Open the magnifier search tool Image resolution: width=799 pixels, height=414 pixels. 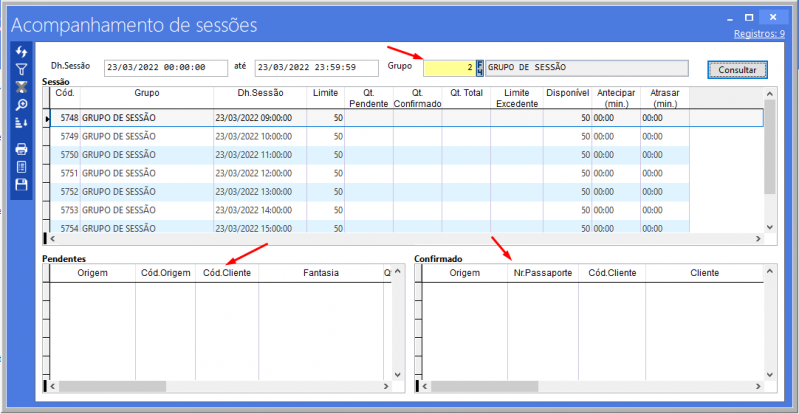(21, 105)
